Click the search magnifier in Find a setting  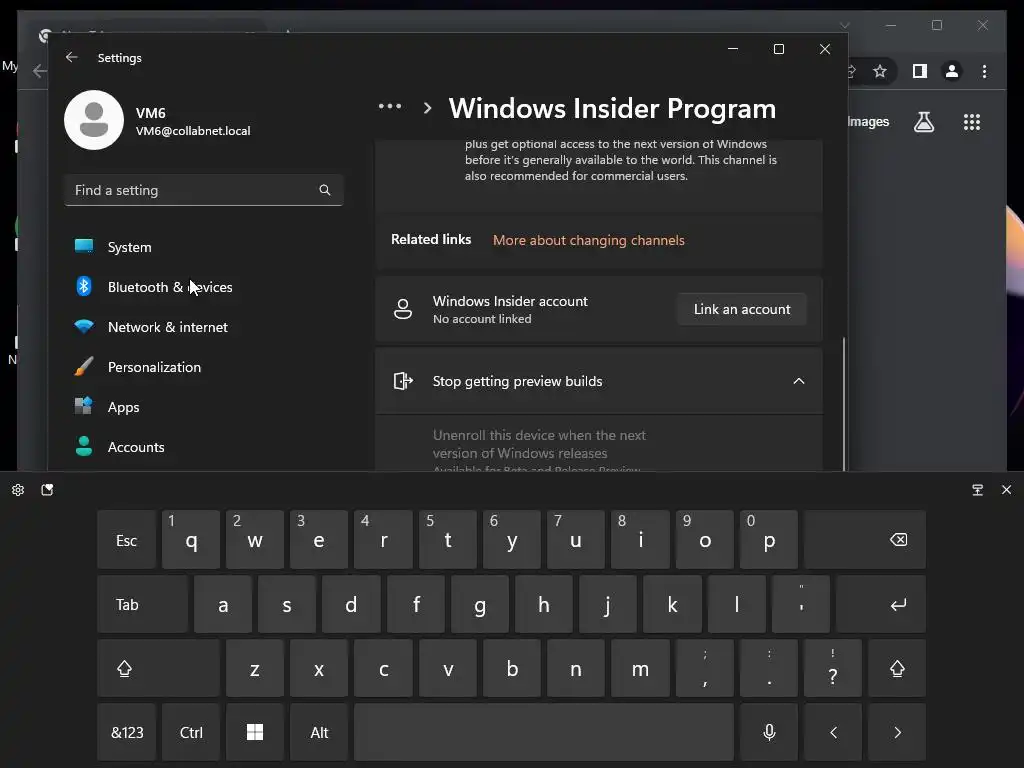pos(325,190)
